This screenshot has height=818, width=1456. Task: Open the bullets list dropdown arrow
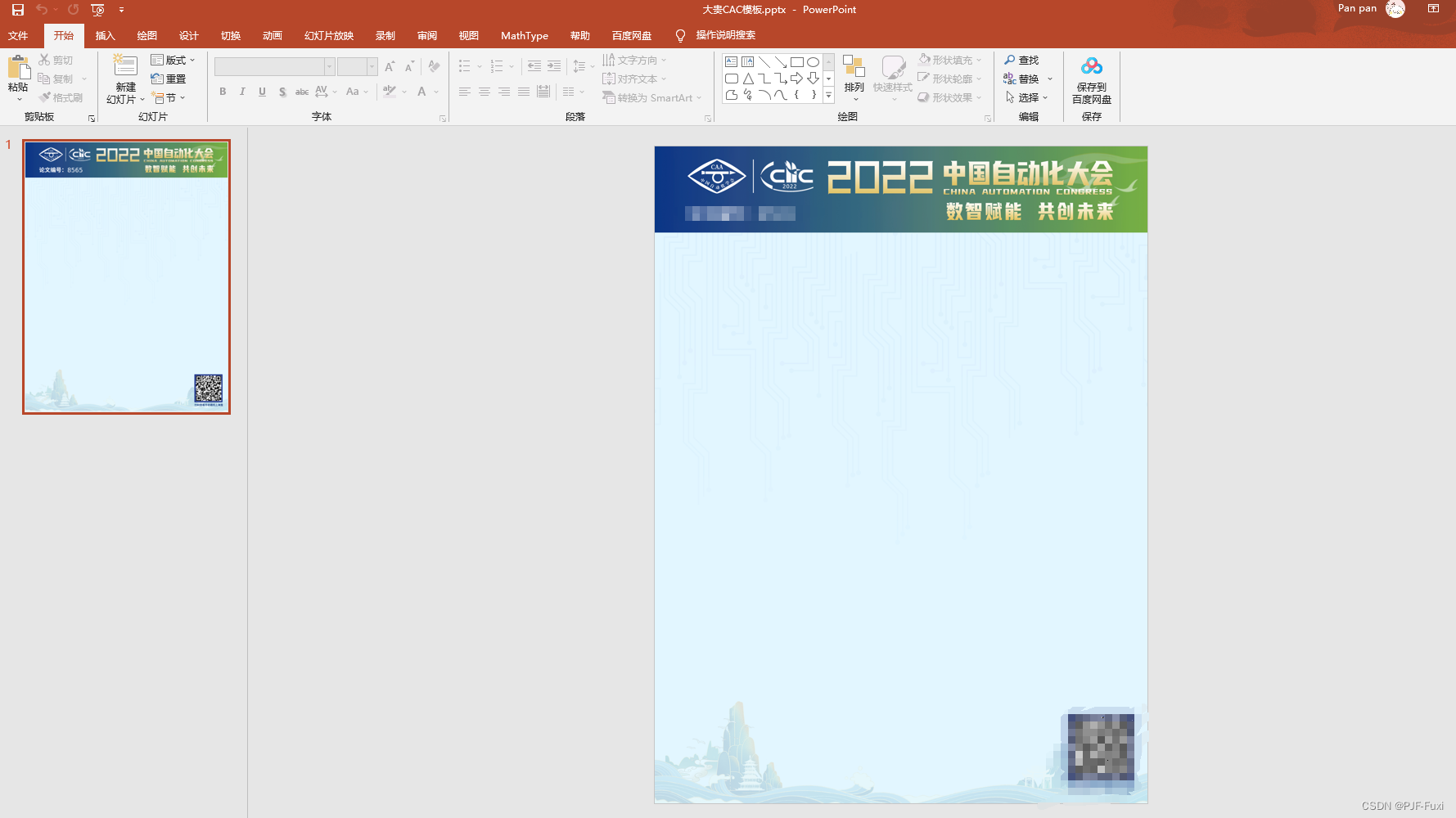pos(480,66)
